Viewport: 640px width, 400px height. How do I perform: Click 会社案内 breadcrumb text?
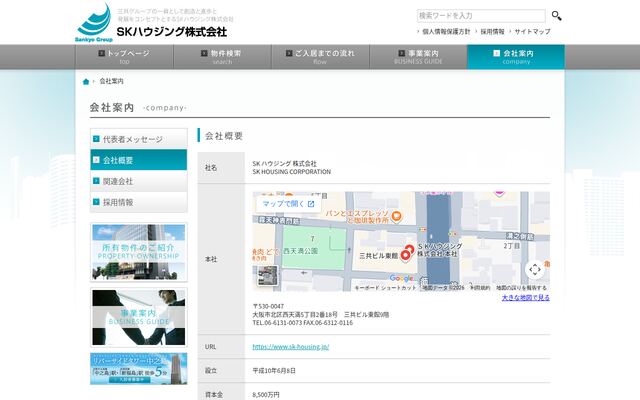tap(111, 81)
